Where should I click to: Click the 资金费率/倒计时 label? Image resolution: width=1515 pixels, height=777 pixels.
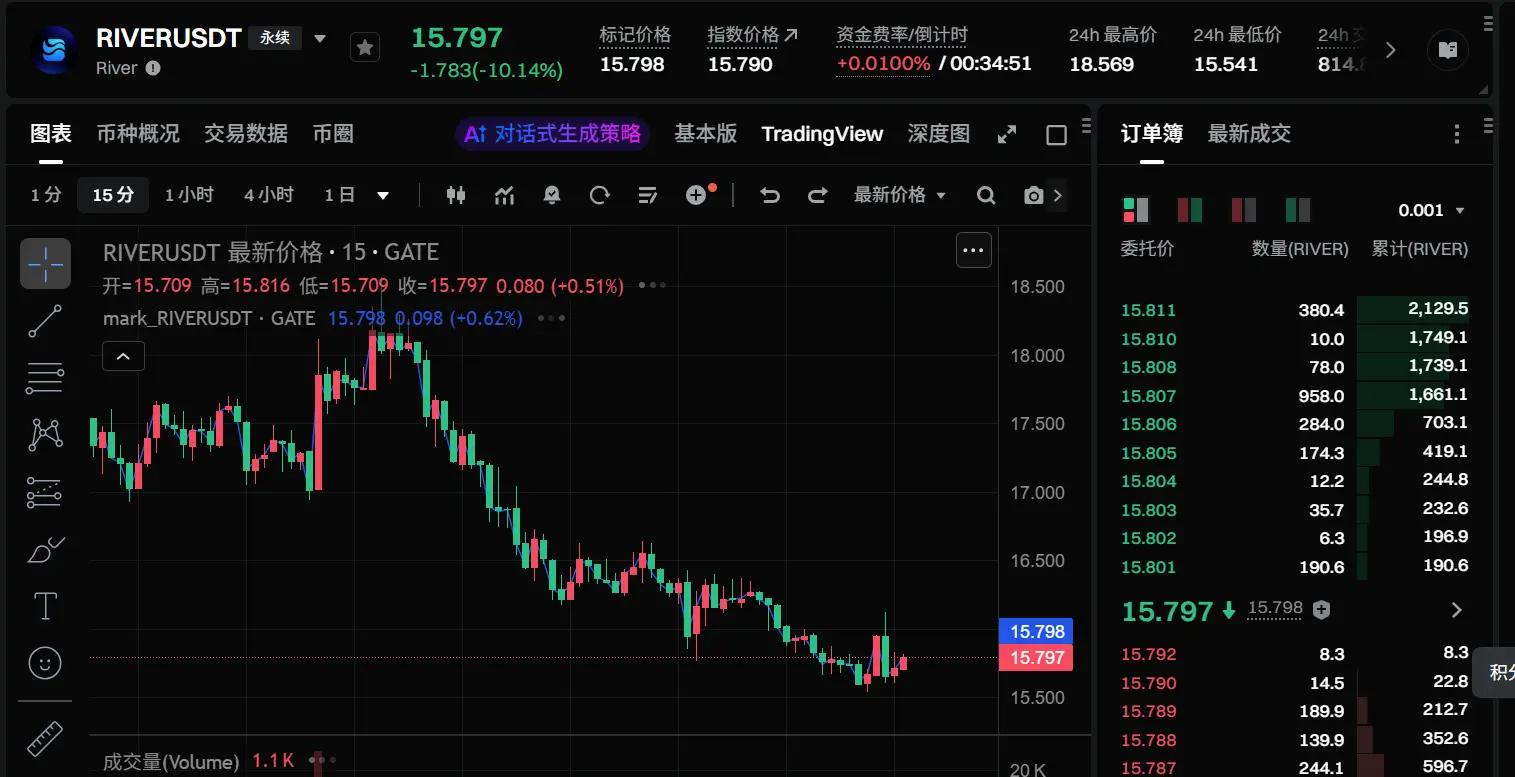(x=902, y=36)
